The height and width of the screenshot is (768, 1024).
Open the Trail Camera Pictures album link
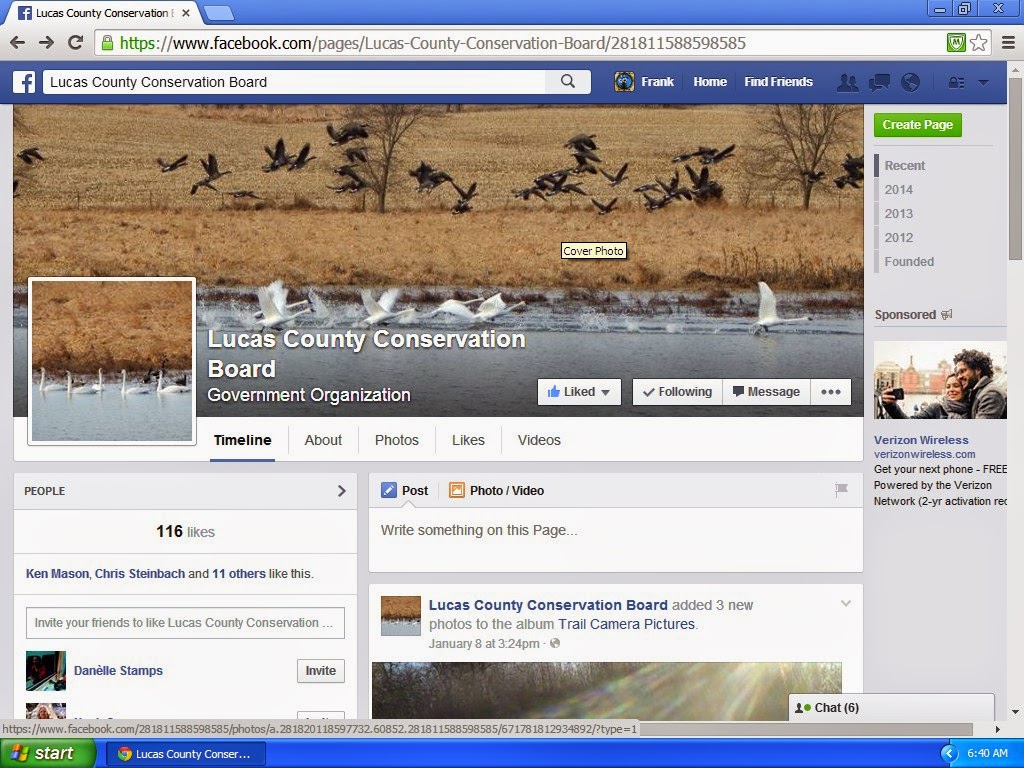(x=626, y=624)
